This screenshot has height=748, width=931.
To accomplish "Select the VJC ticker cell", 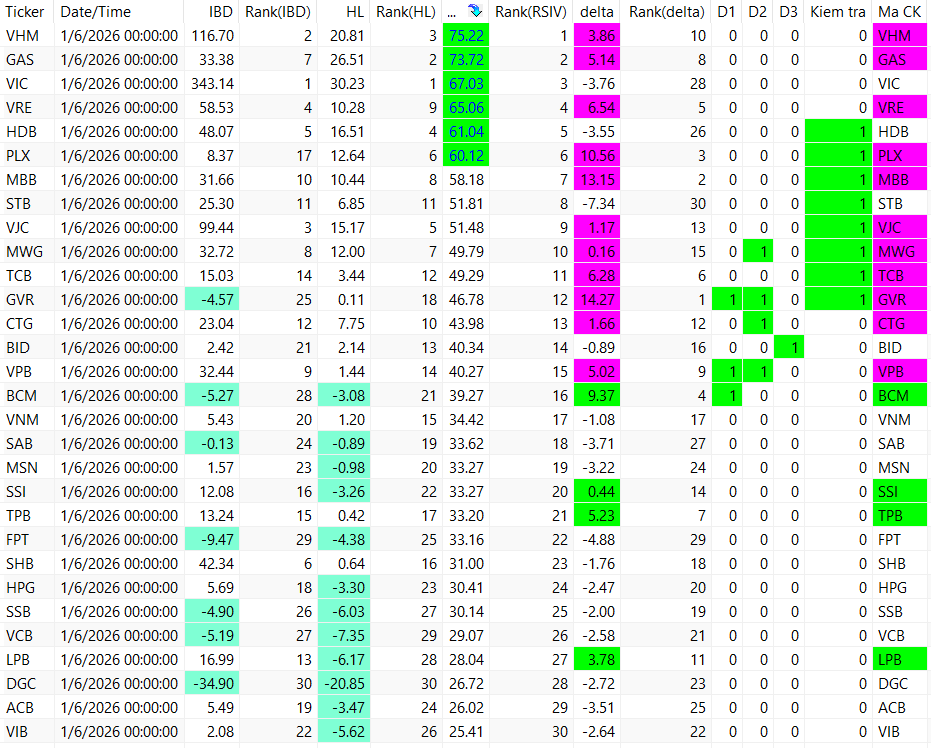I will click(27, 228).
